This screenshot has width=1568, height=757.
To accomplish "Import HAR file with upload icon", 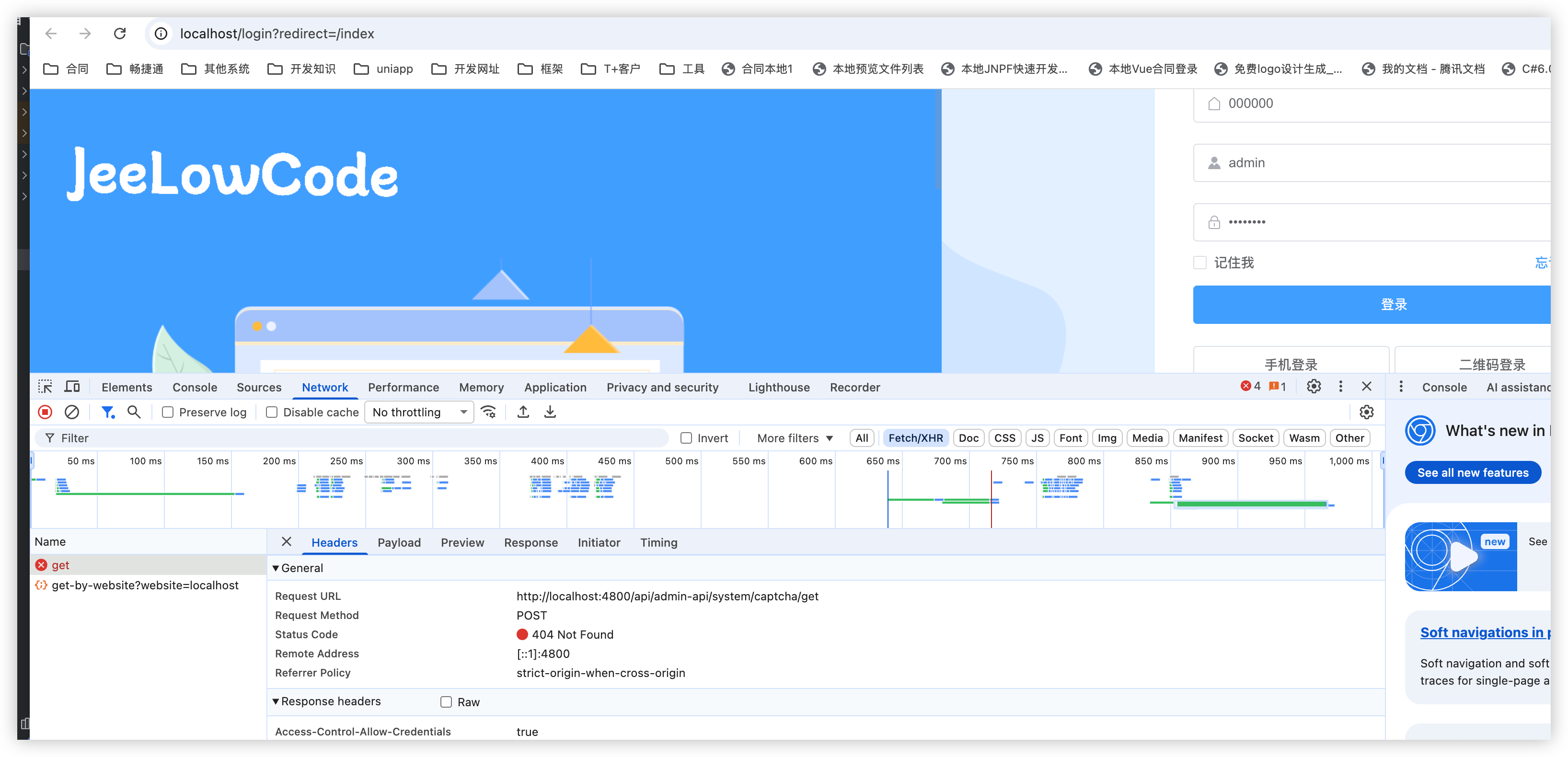I will [x=523, y=412].
